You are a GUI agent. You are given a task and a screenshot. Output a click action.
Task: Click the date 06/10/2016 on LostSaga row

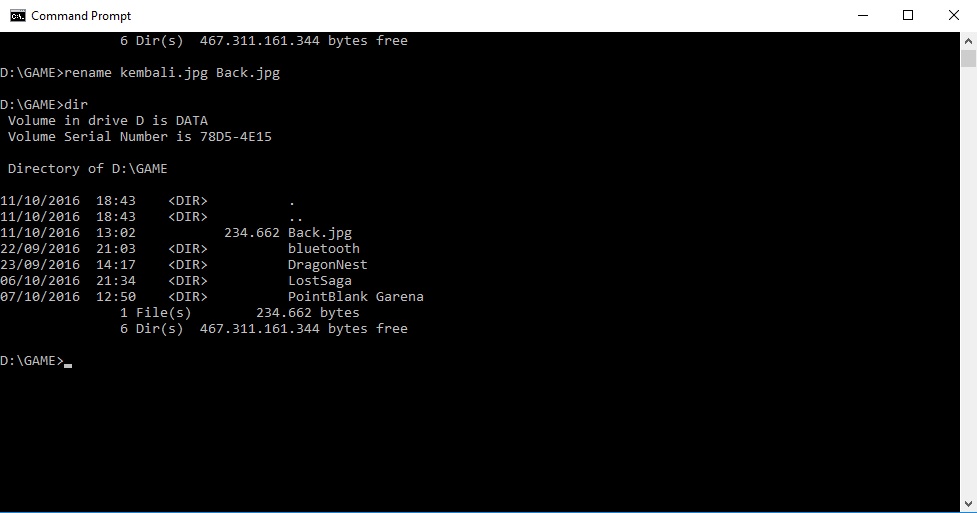[x=40, y=281]
